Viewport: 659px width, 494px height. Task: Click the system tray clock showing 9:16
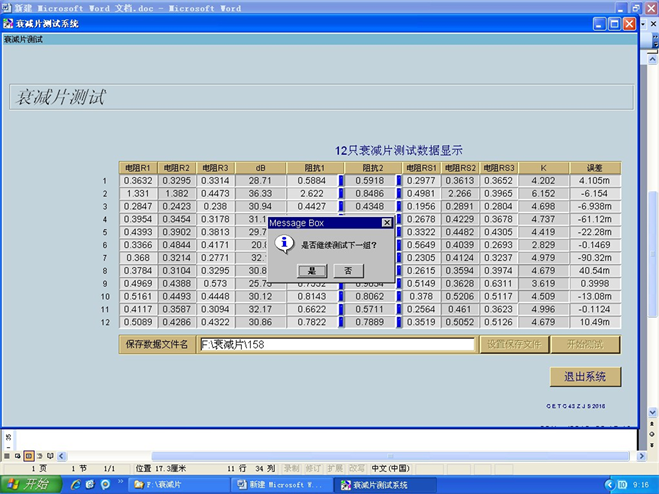(640, 484)
